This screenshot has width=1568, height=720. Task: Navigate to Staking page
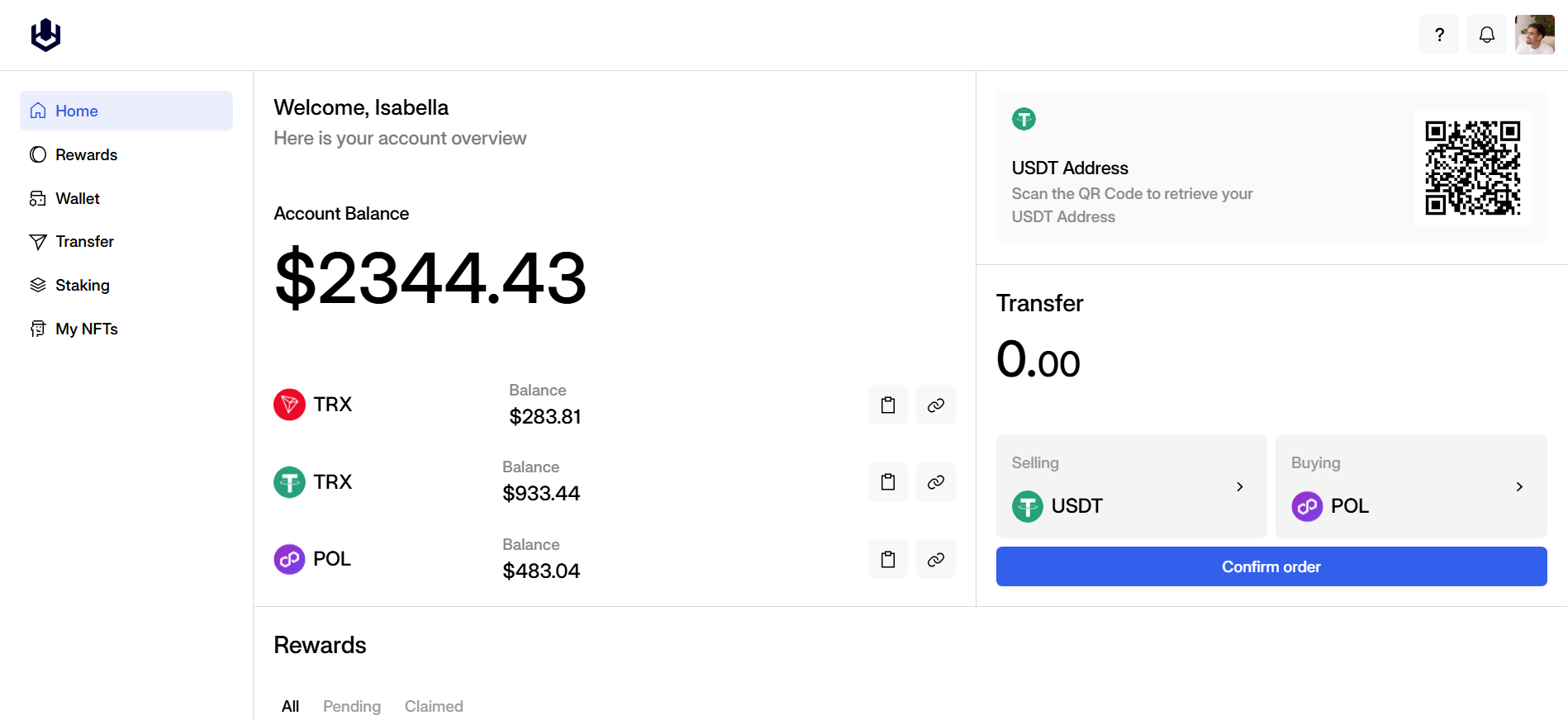click(82, 285)
